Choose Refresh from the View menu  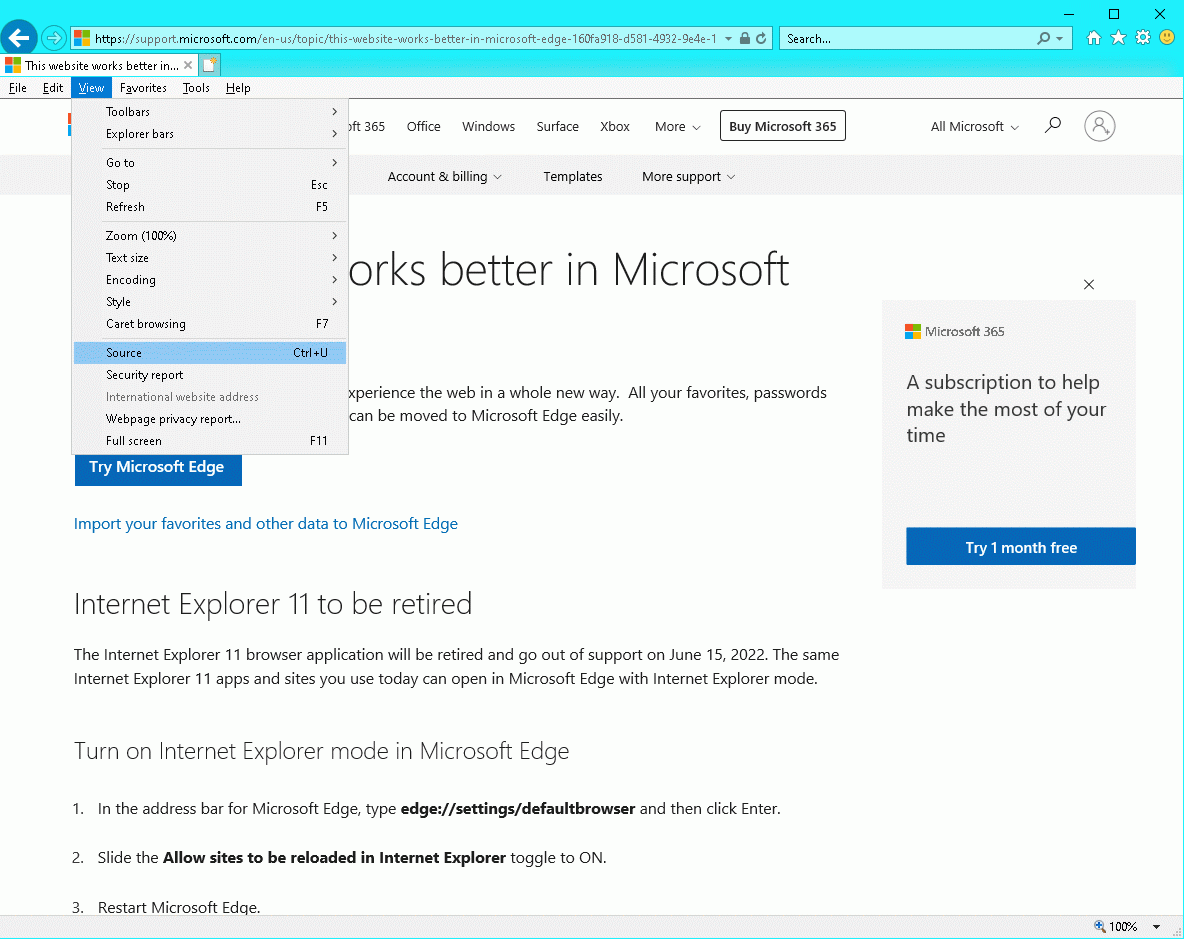(x=210, y=206)
